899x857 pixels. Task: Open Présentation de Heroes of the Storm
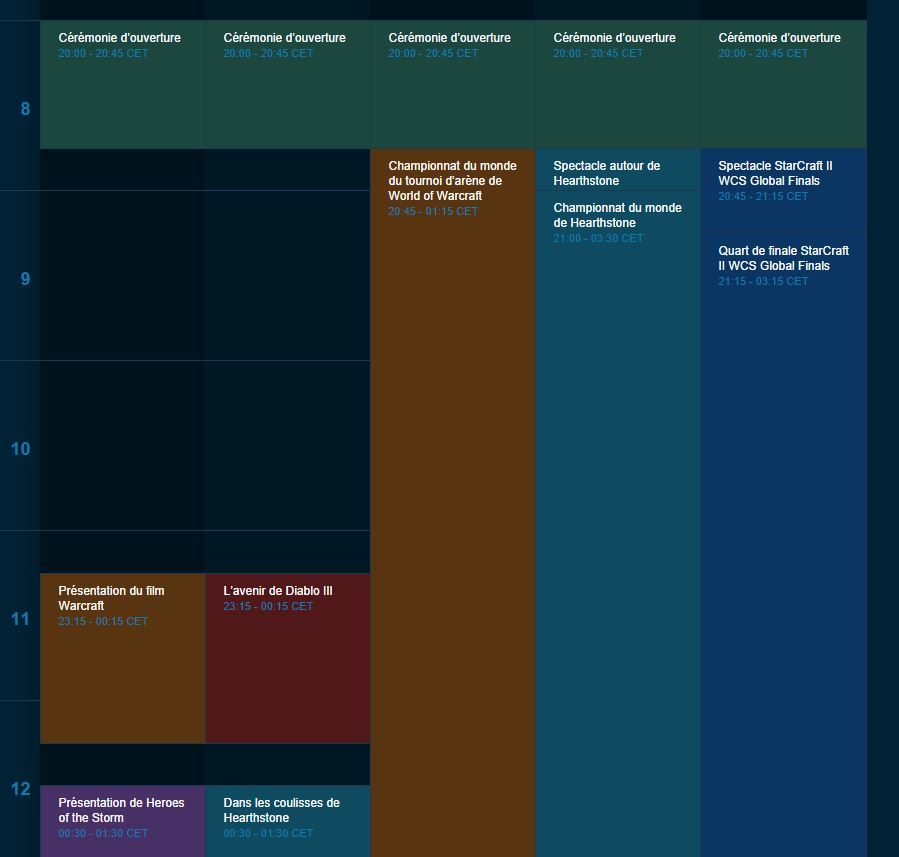pos(123,821)
